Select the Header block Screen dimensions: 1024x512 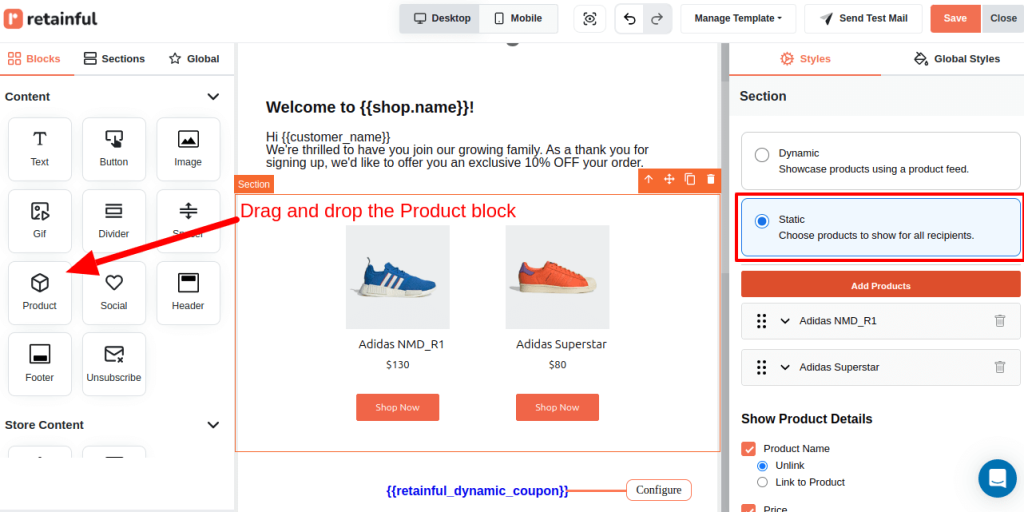pos(188,293)
